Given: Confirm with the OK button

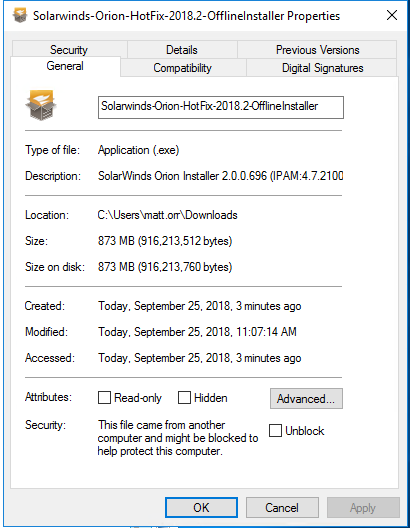Looking at the screenshot, I should pos(201,507).
